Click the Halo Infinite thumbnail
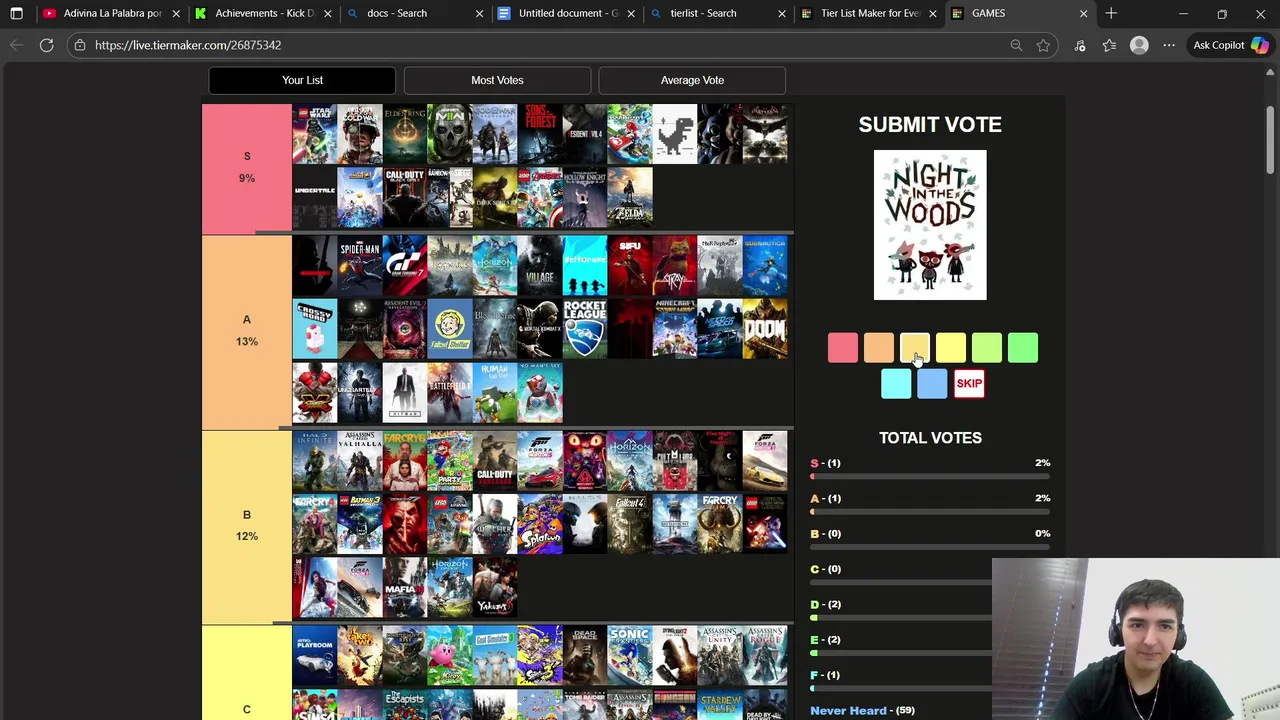 (315, 461)
